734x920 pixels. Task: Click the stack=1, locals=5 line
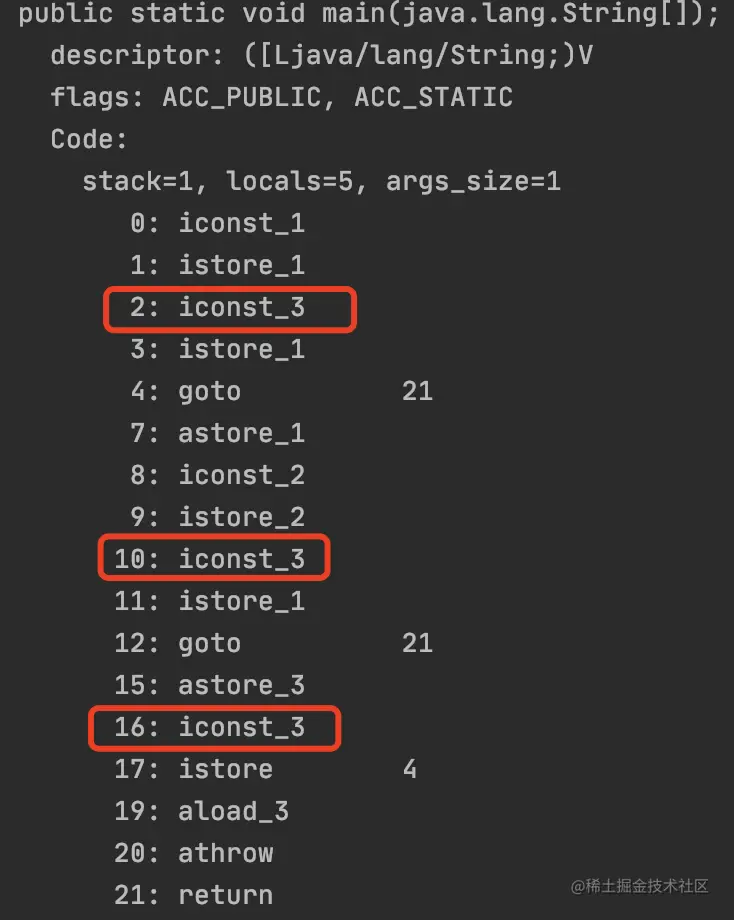(322, 181)
